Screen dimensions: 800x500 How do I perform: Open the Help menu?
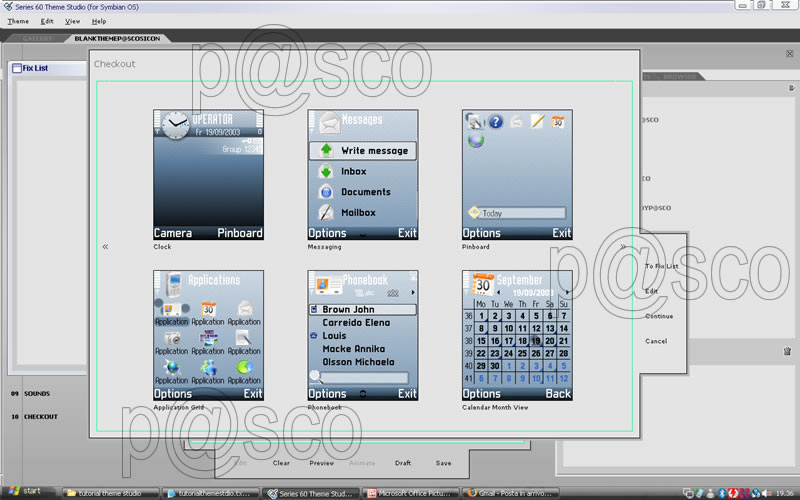click(x=99, y=21)
